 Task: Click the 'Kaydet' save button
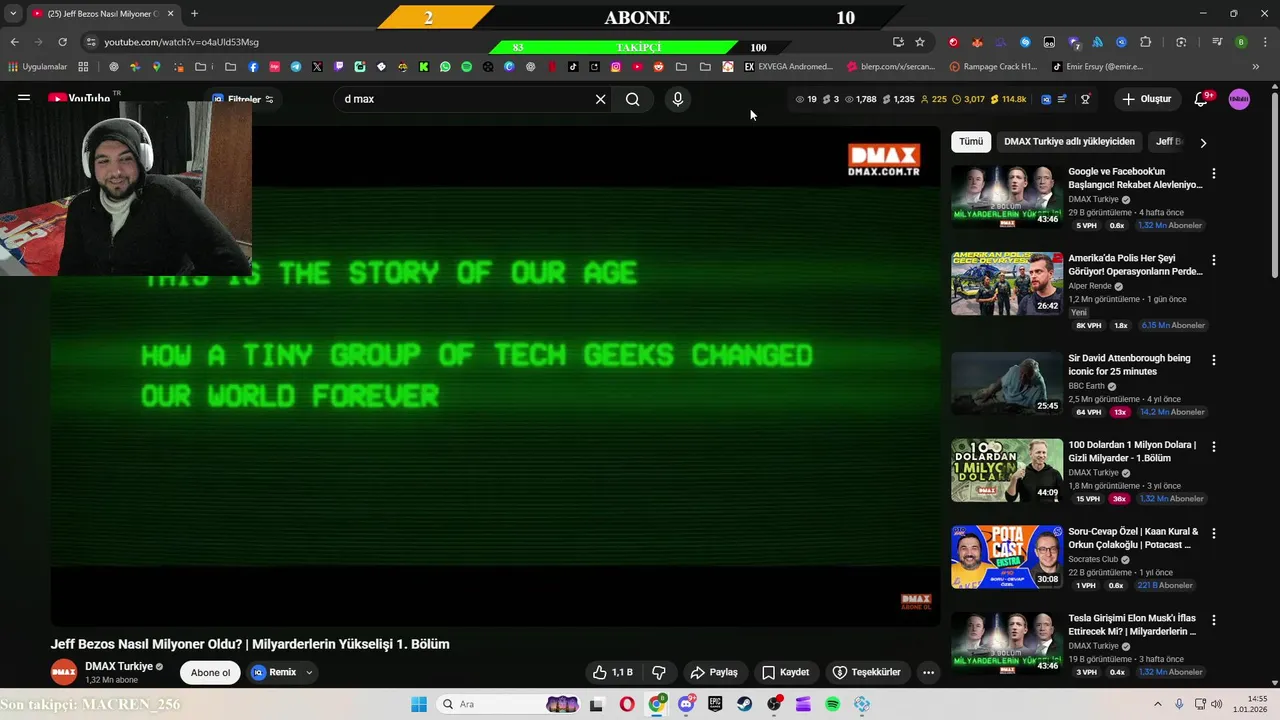[x=785, y=672]
